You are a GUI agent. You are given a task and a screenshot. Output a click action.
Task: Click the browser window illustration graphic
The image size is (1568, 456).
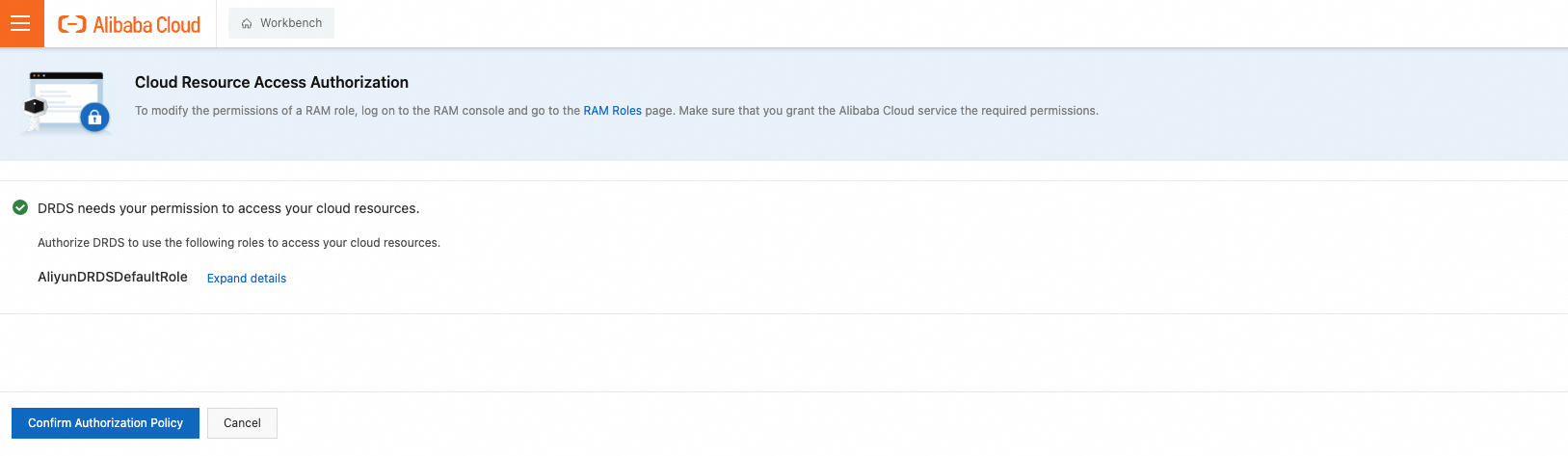point(67,96)
